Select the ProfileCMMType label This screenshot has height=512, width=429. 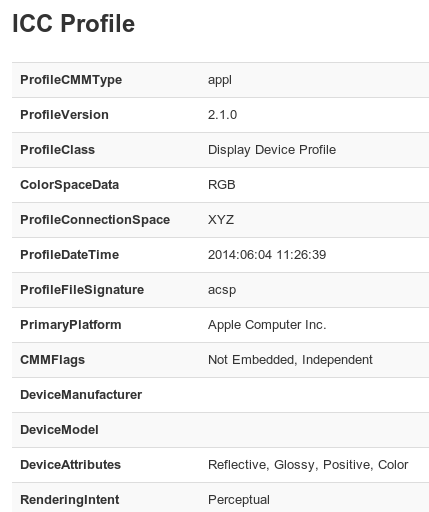tap(71, 80)
